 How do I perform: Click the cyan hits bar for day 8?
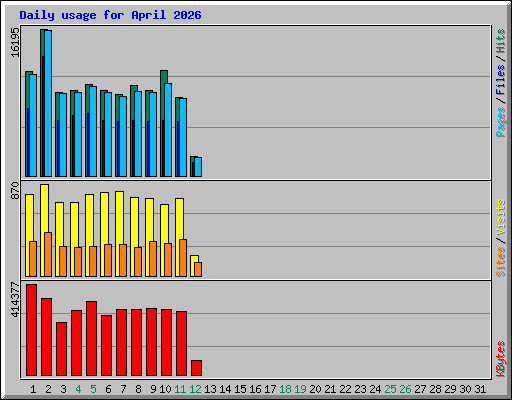click(138, 134)
